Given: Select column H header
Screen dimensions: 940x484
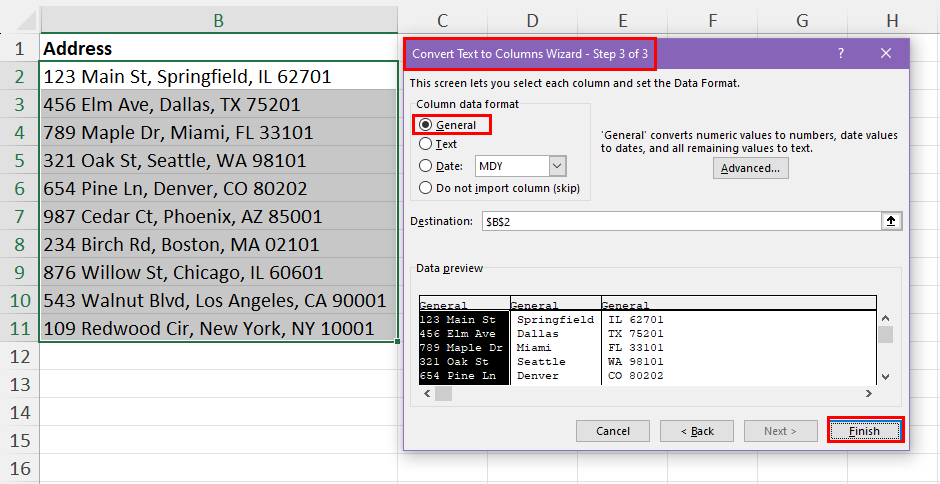Looking at the screenshot, I should point(893,20).
